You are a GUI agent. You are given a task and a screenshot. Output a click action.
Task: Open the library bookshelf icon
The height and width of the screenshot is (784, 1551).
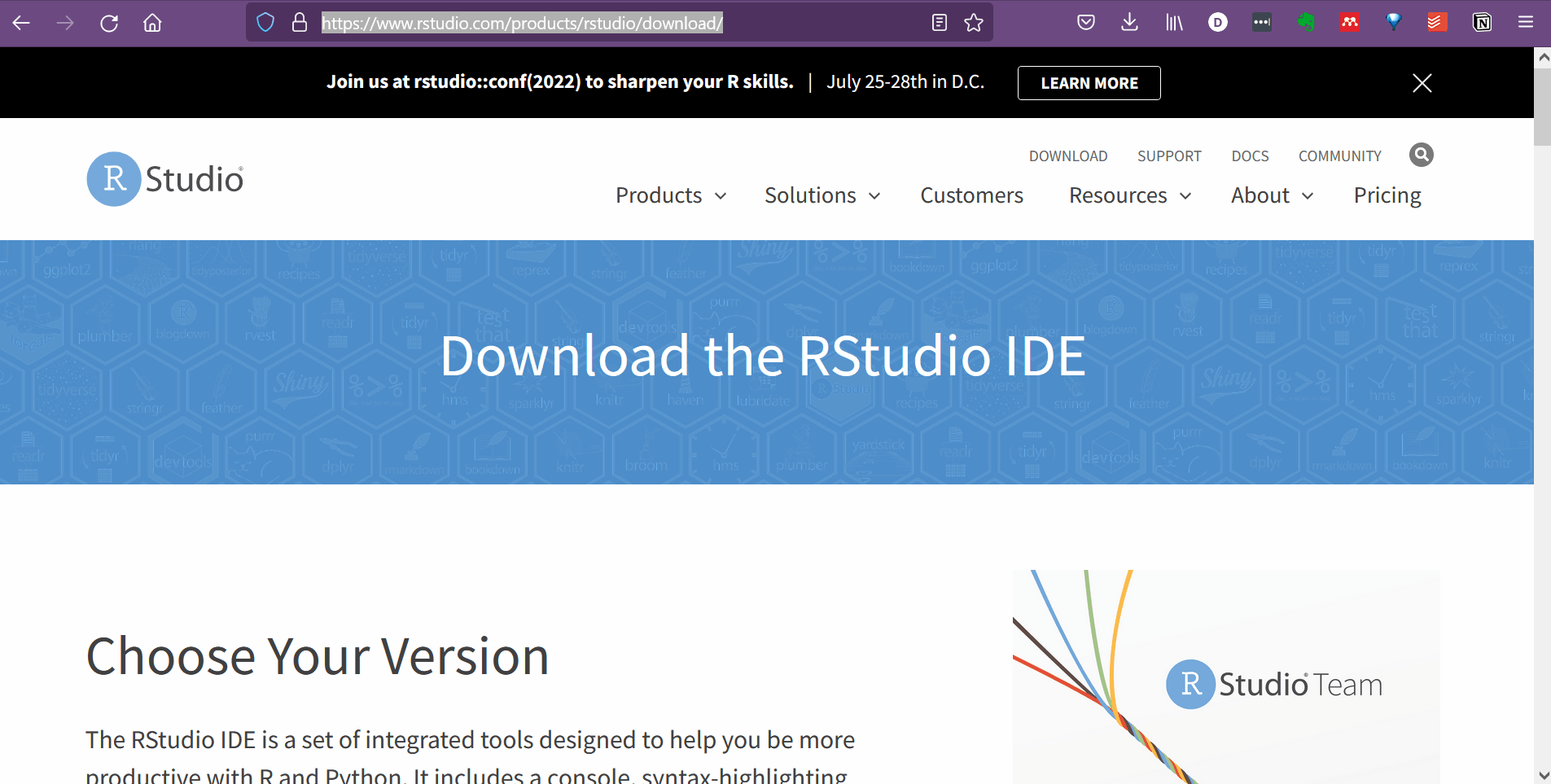1174,23
